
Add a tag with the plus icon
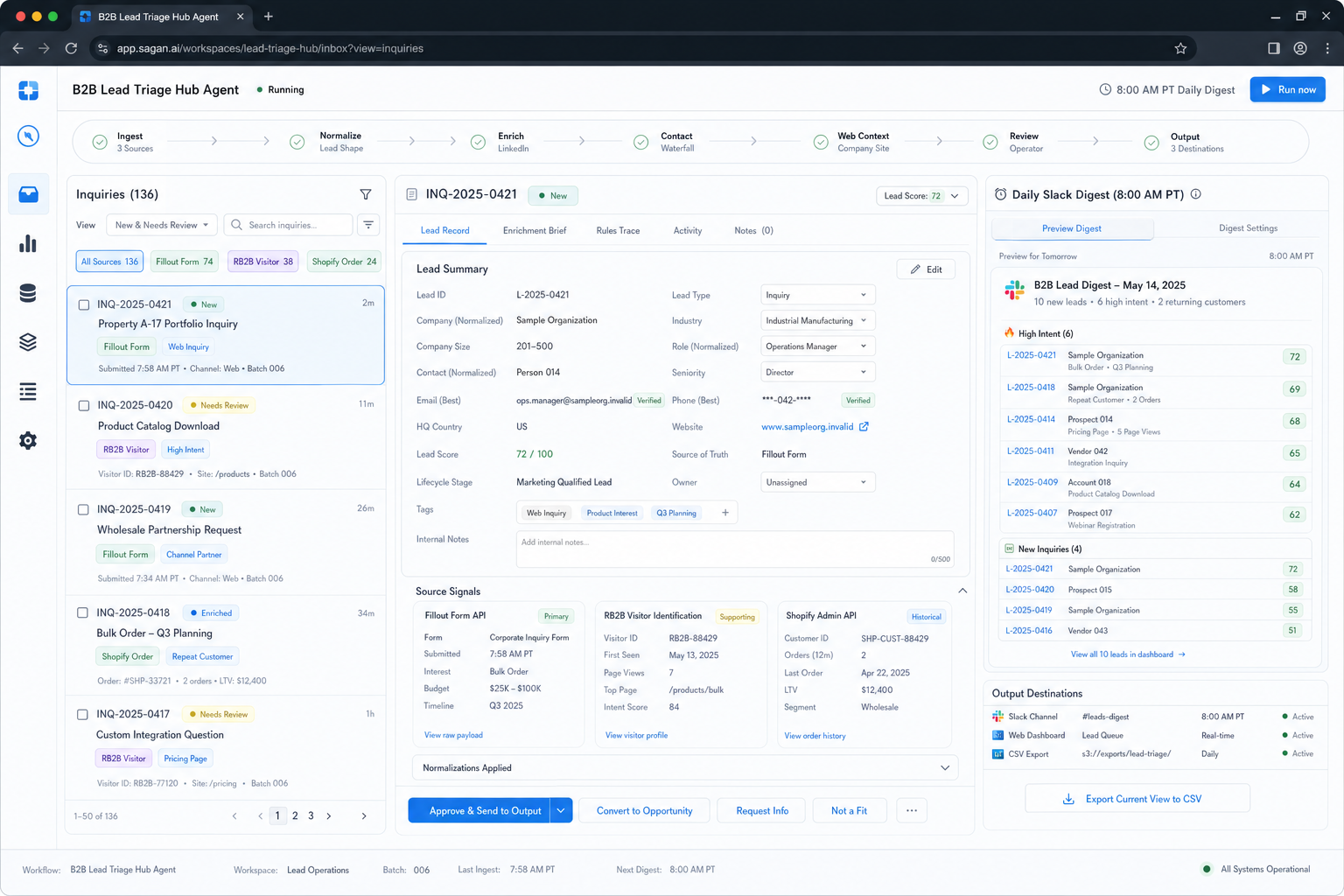[x=725, y=513]
